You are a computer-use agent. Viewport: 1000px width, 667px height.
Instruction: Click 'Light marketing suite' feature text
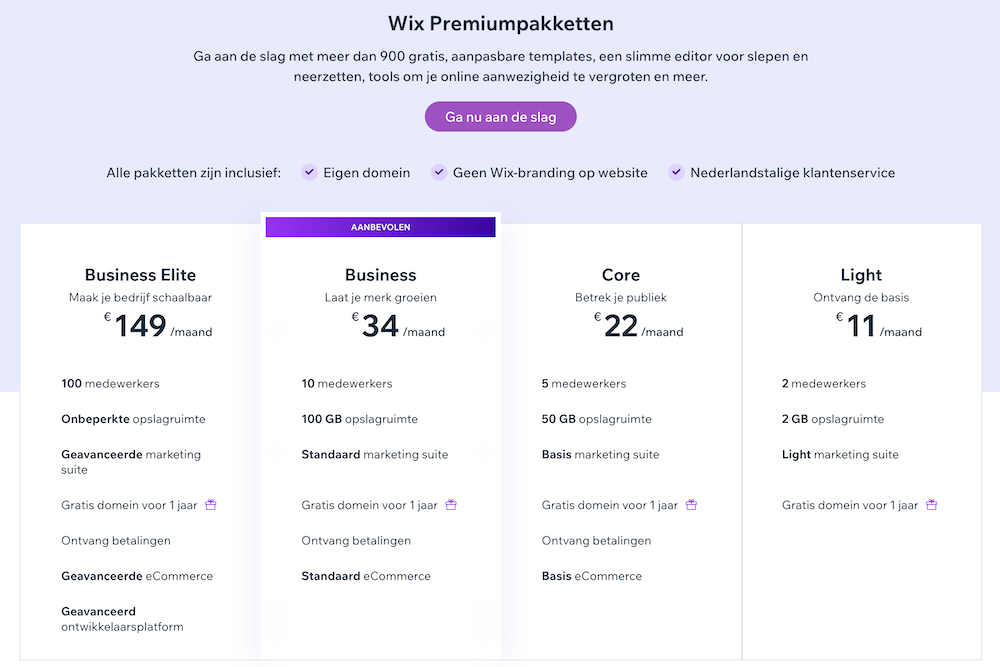click(840, 454)
